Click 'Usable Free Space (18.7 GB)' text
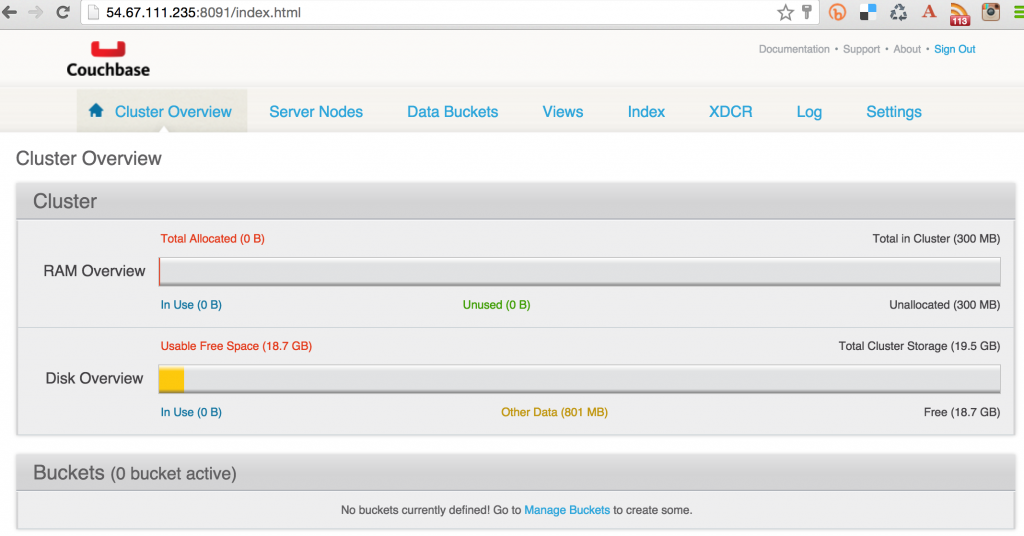1024x536 pixels. tap(236, 346)
